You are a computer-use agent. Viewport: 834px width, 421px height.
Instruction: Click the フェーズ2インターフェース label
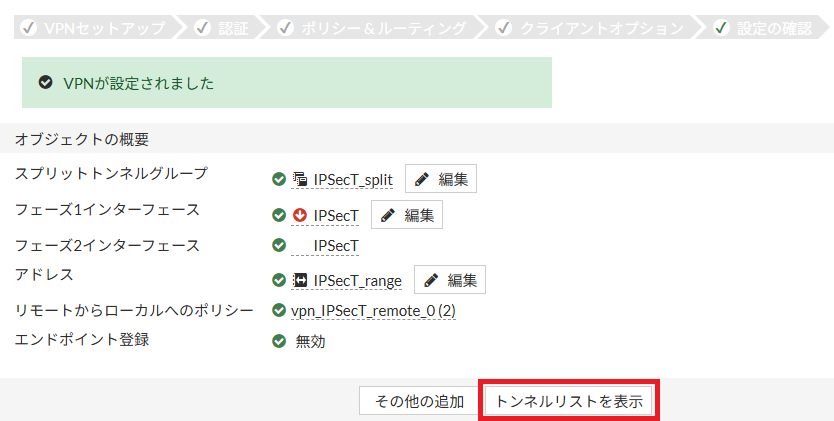coord(107,246)
